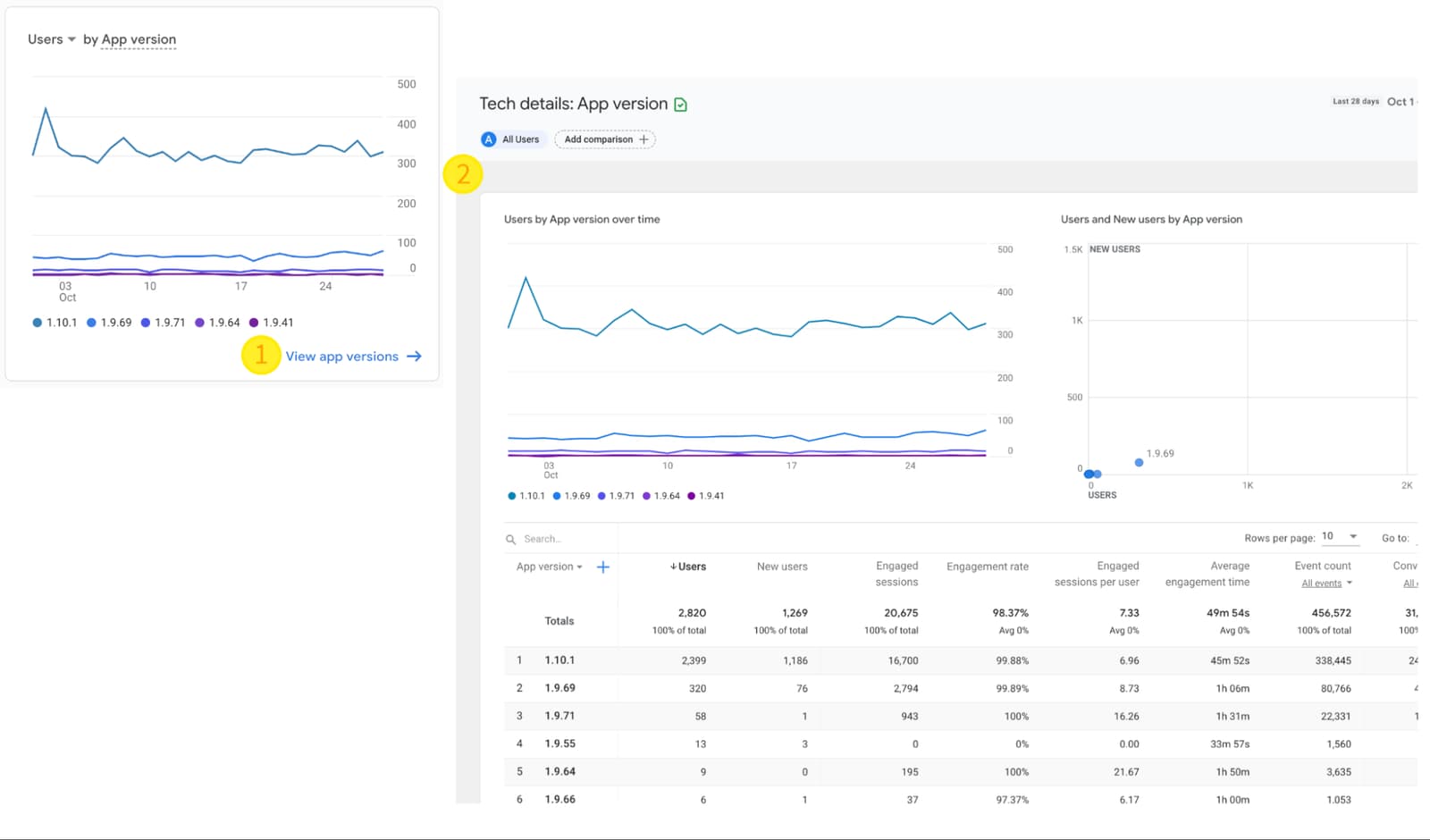Viewport: 1430px width, 840px height.
Task: Click the 49m 54s average engagement total
Action: tap(1228, 613)
